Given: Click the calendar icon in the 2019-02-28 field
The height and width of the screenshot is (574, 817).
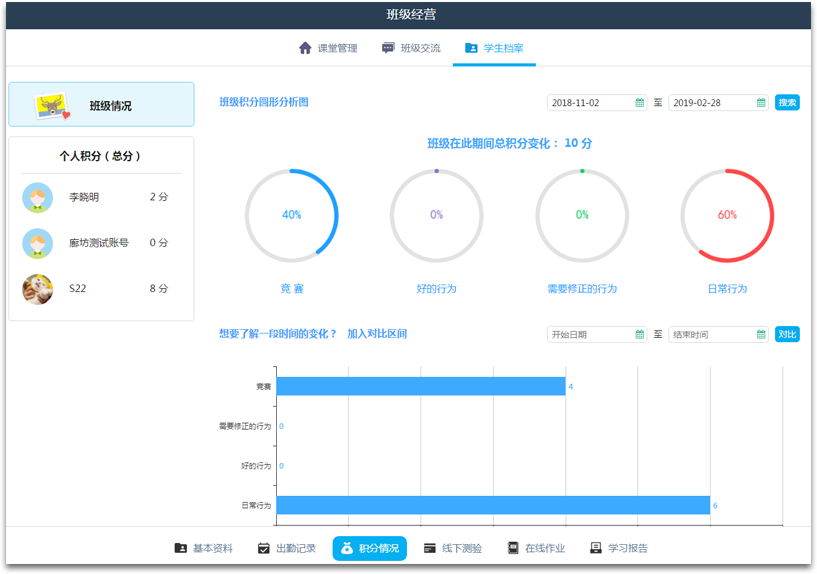Looking at the screenshot, I should point(761,102).
